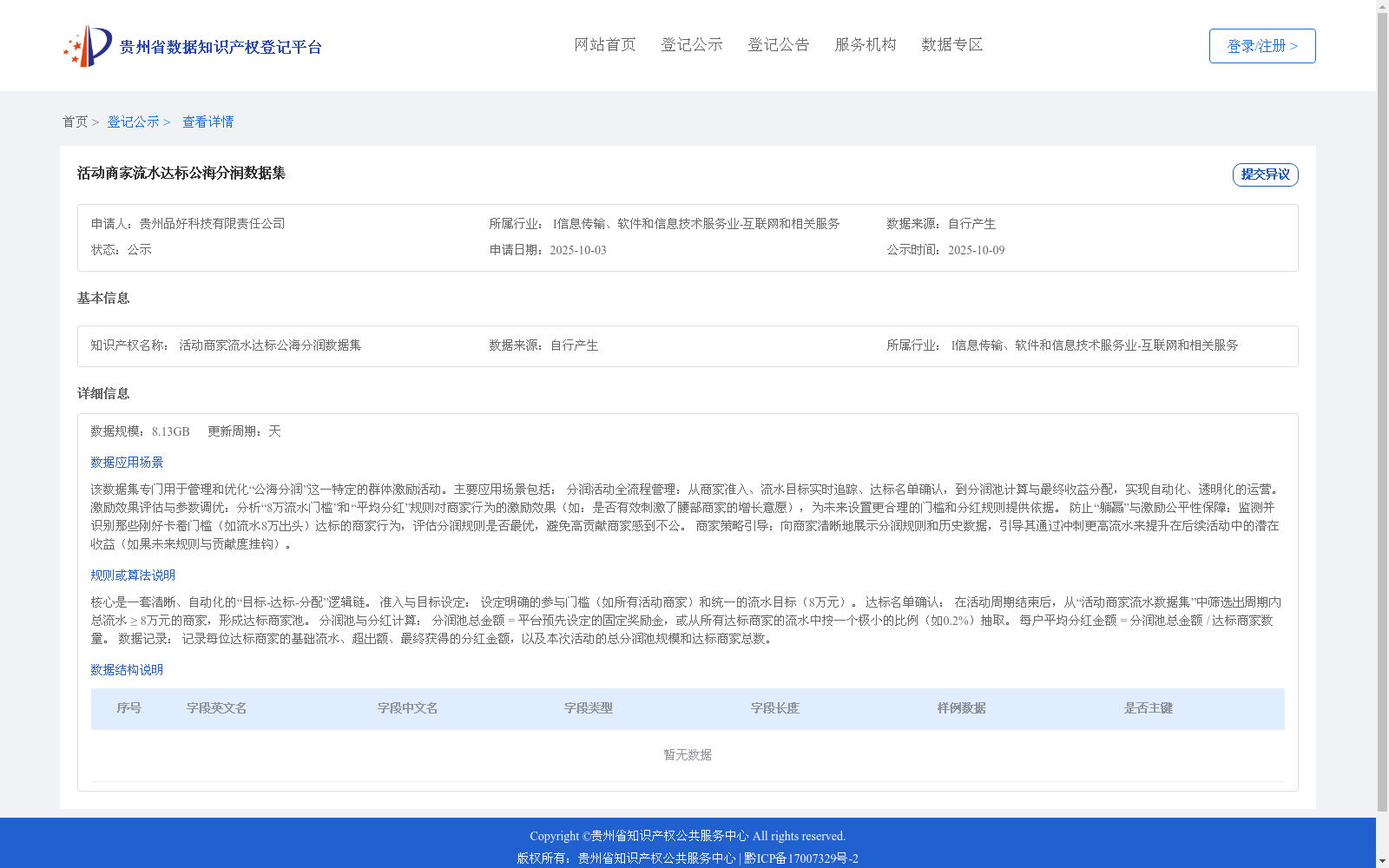Image resolution: width=1389 pixels, height=868 pixels.
Task: Select page title 活动商家流水达标公海分润数据集
Action: click(x=181, y=173)
